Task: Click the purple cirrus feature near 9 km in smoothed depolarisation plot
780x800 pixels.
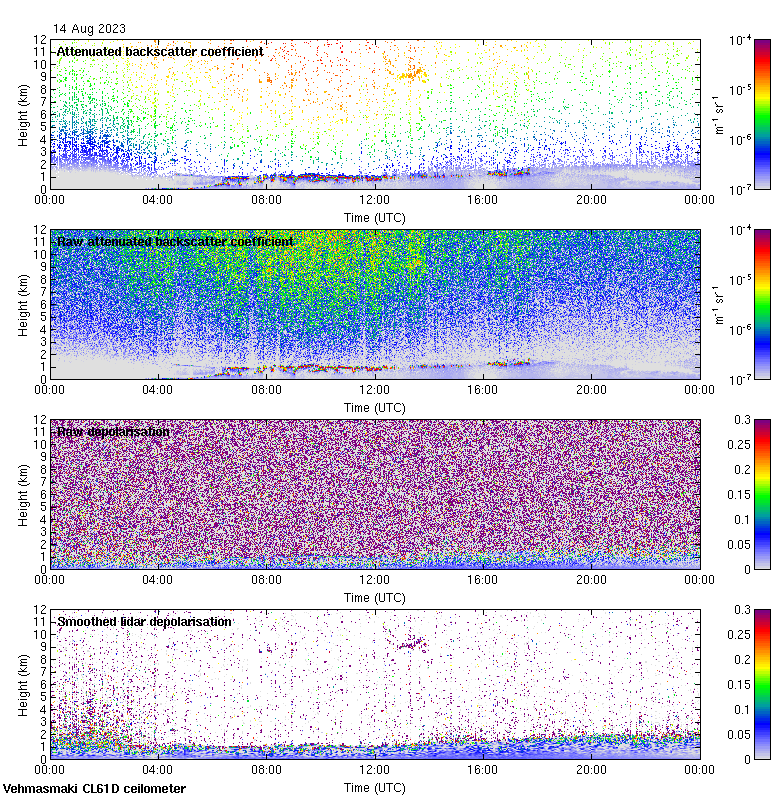Action: pos(413,644)
